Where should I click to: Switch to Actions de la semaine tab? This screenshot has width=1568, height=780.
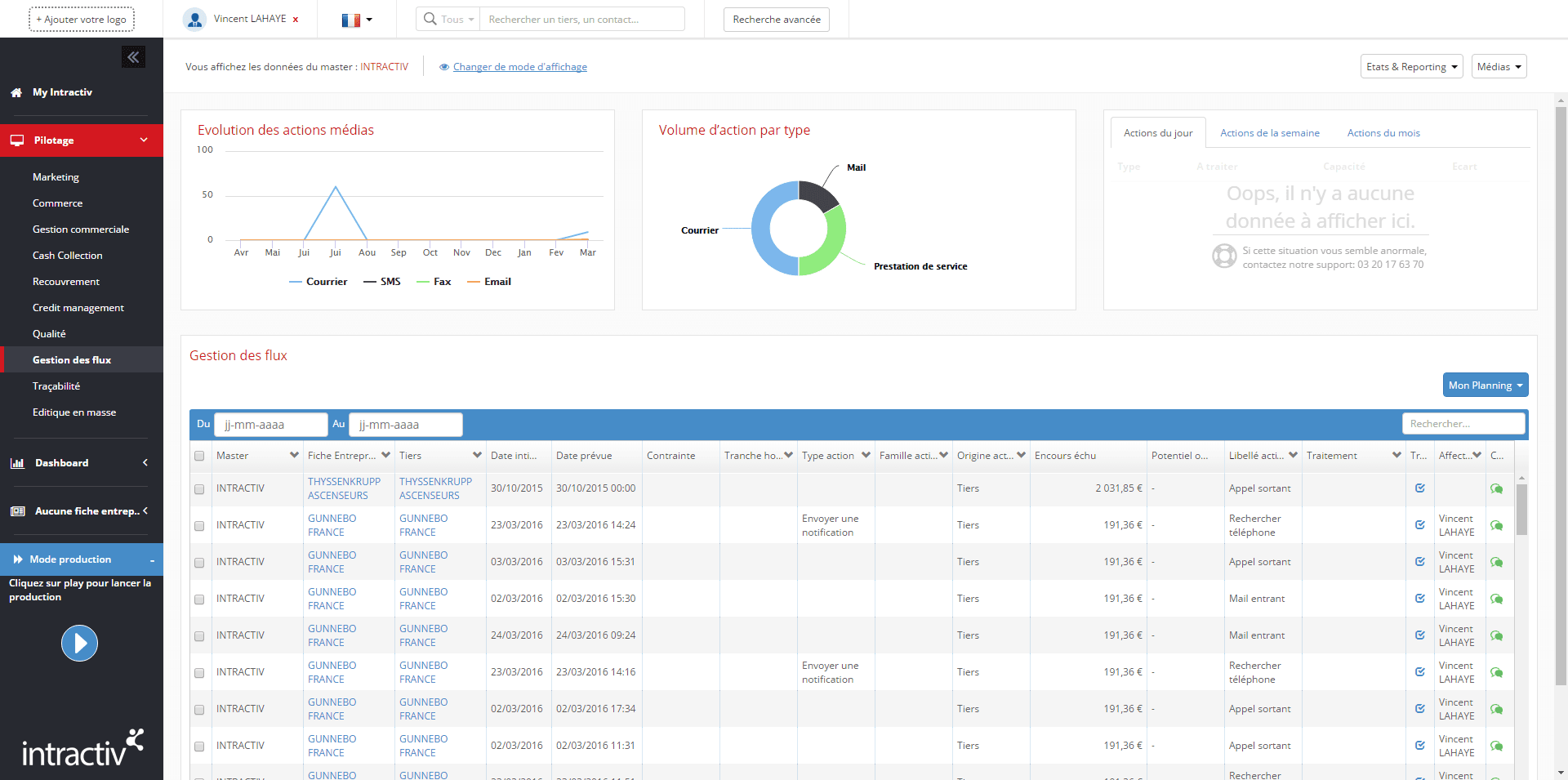tap(1269, 133)
